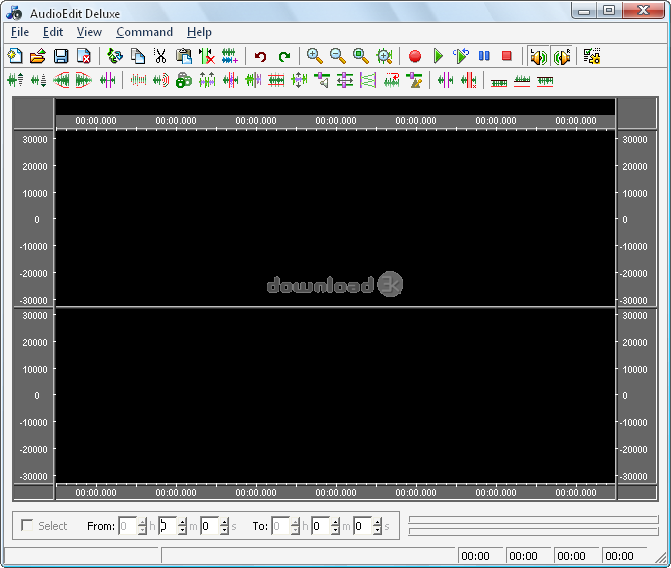Apply volume-down effect (waveform with down arrow)
Image resolution: width=671 pixels, height=568 pixels.
[x=38, y=80]
